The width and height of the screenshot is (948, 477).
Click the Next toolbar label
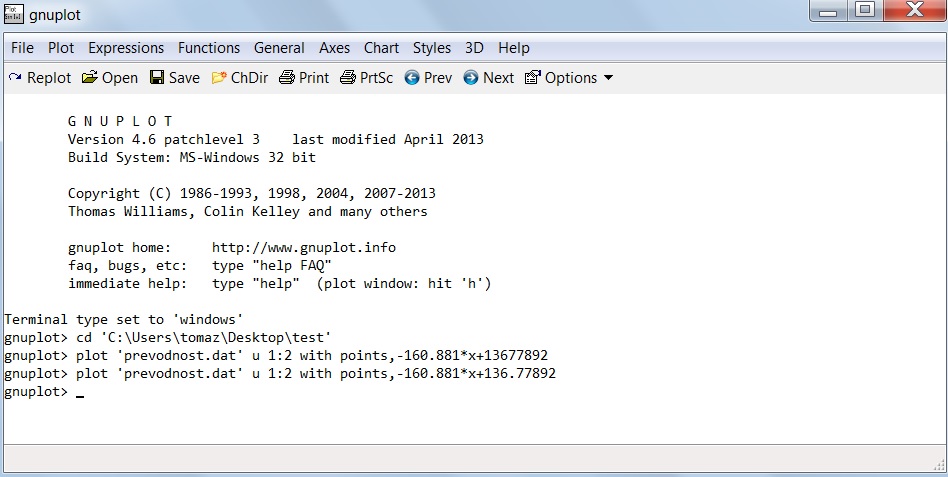tap(498, 78)
